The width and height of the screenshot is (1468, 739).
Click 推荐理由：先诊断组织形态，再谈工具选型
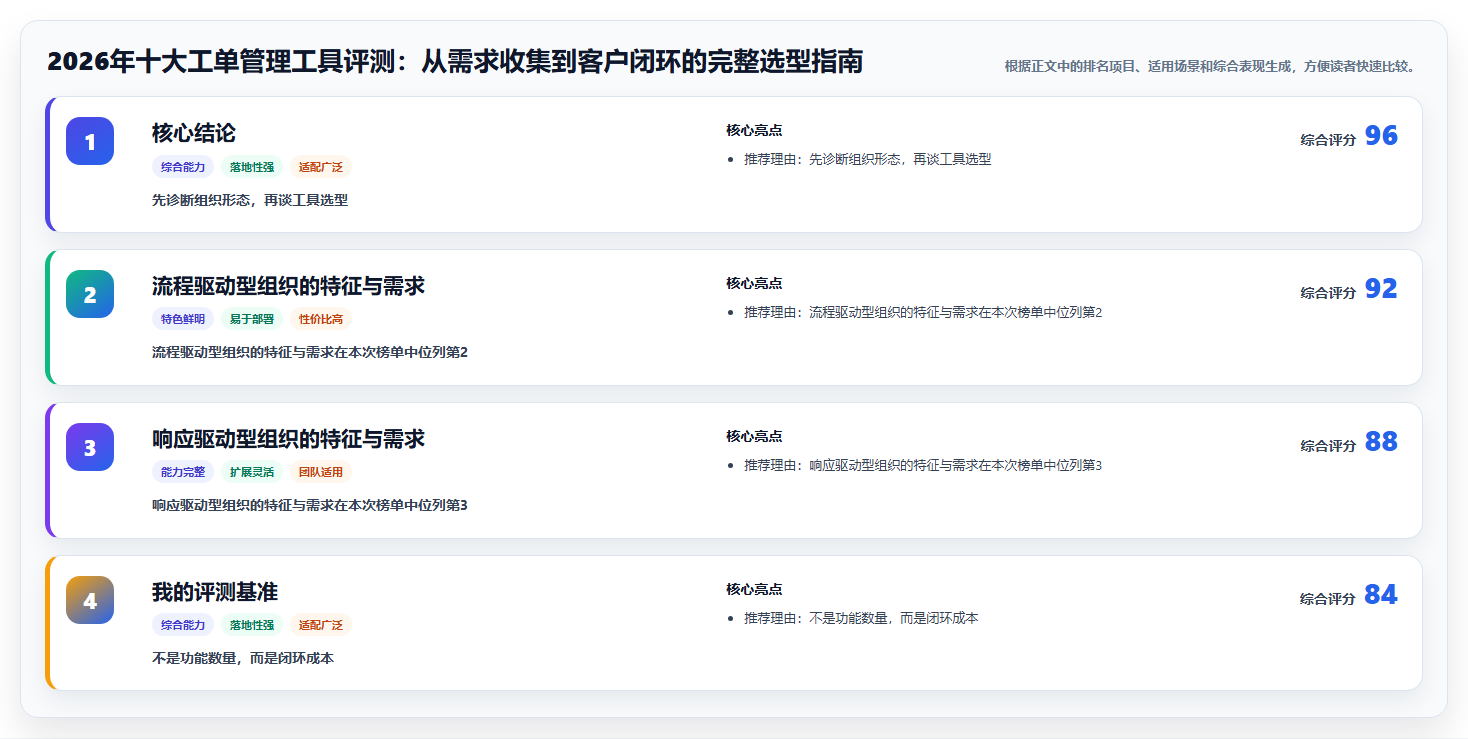click(x=867, y=159)
